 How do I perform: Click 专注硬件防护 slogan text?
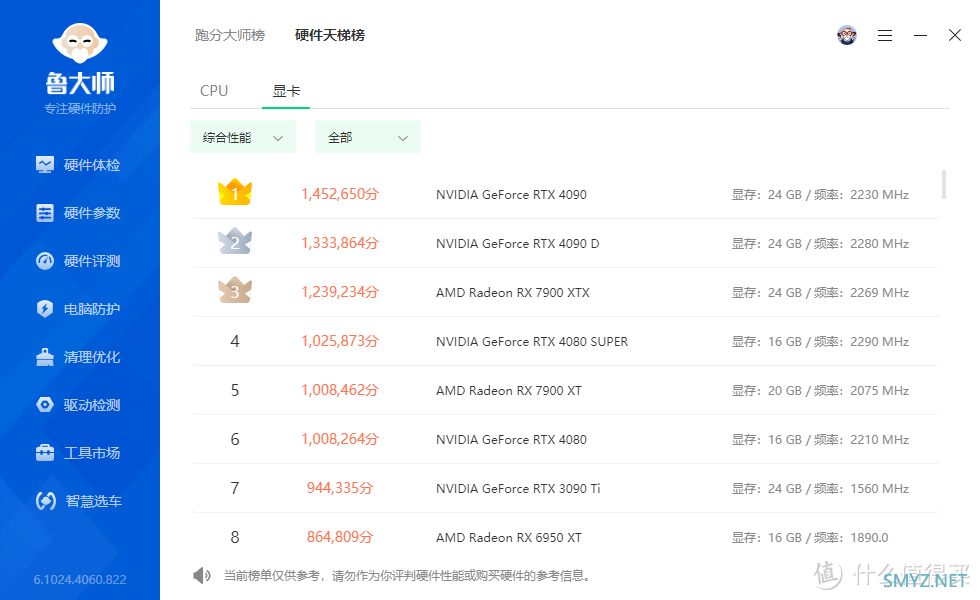pyautogui.click(x=80, y=109)
